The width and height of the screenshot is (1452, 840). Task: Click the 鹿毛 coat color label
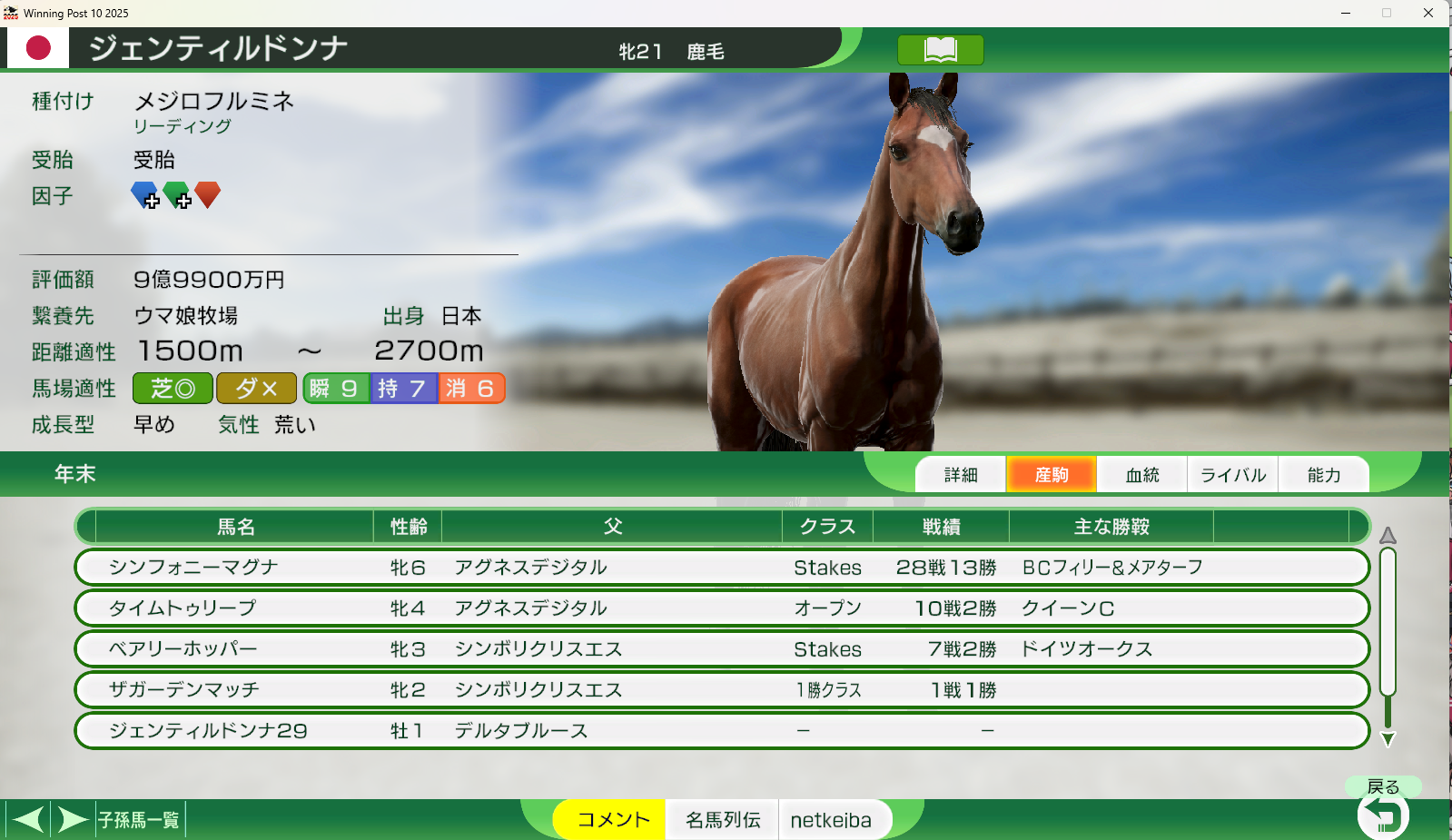[x=706, y=52]
